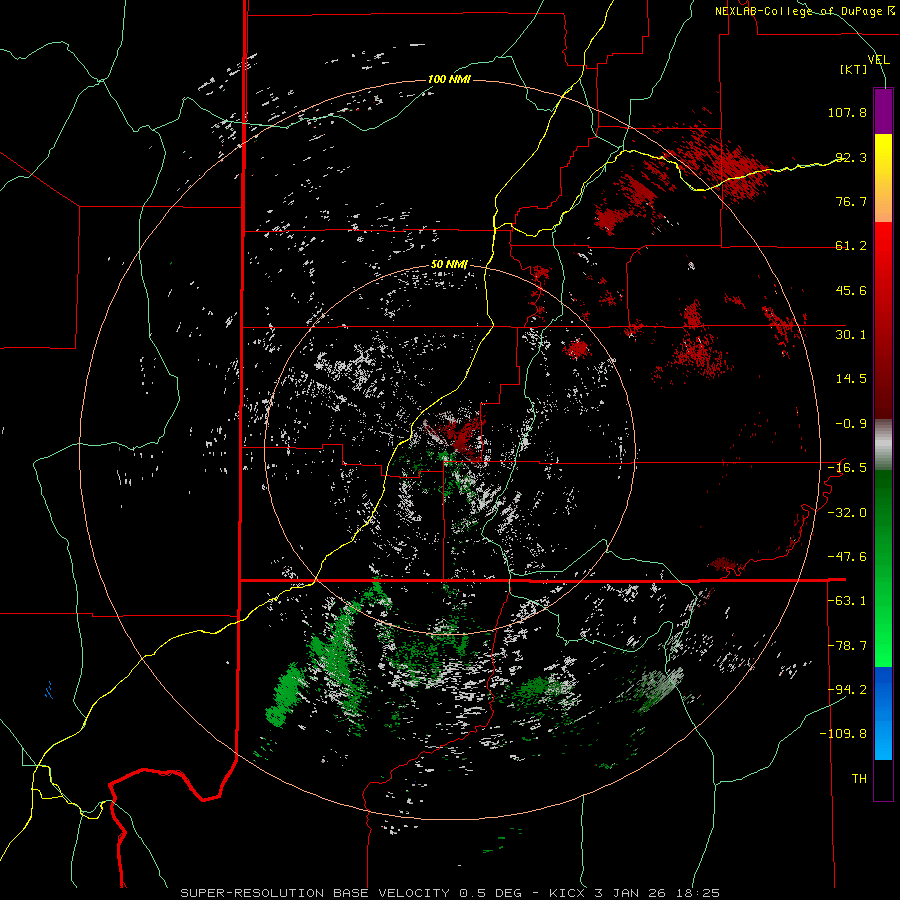Pick the gray near-zero segment of the scale
This screenshot has height=900, width=900.
(883, 445)
